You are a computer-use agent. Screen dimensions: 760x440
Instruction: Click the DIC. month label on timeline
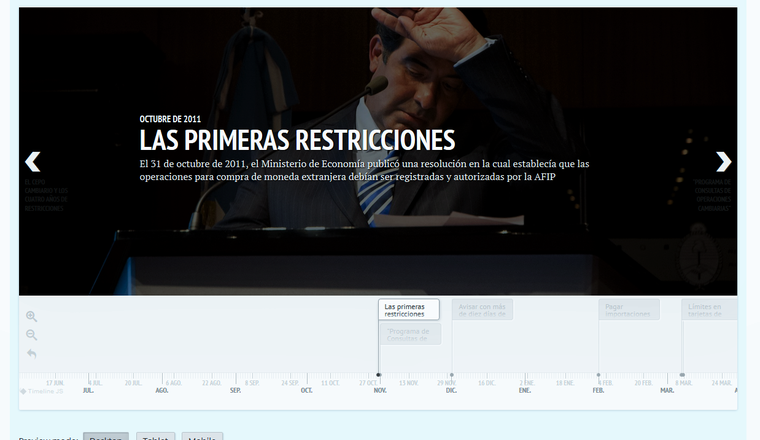click(451, 390)
